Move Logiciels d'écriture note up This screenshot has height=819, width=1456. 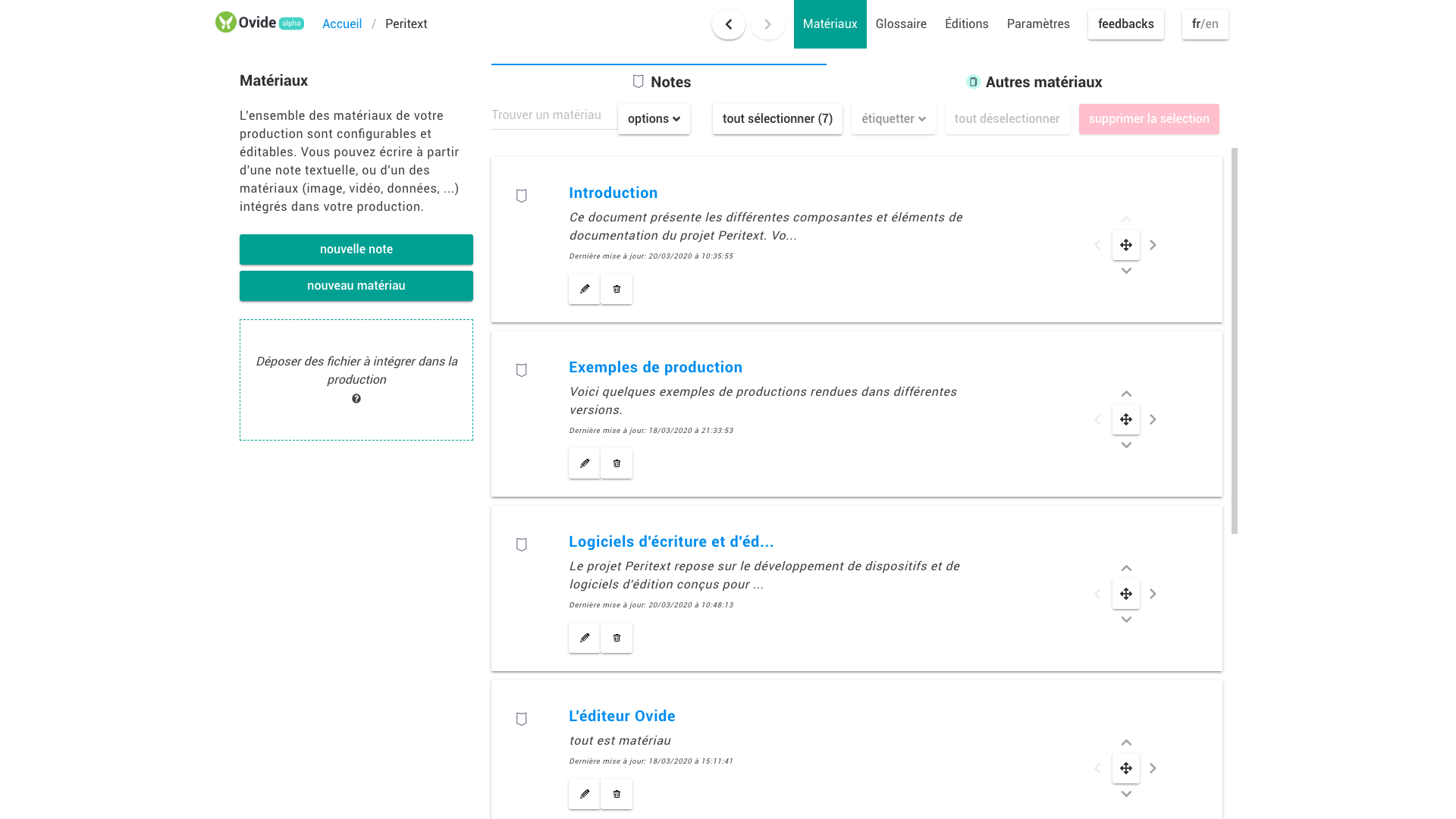[x=1126, y=568]
